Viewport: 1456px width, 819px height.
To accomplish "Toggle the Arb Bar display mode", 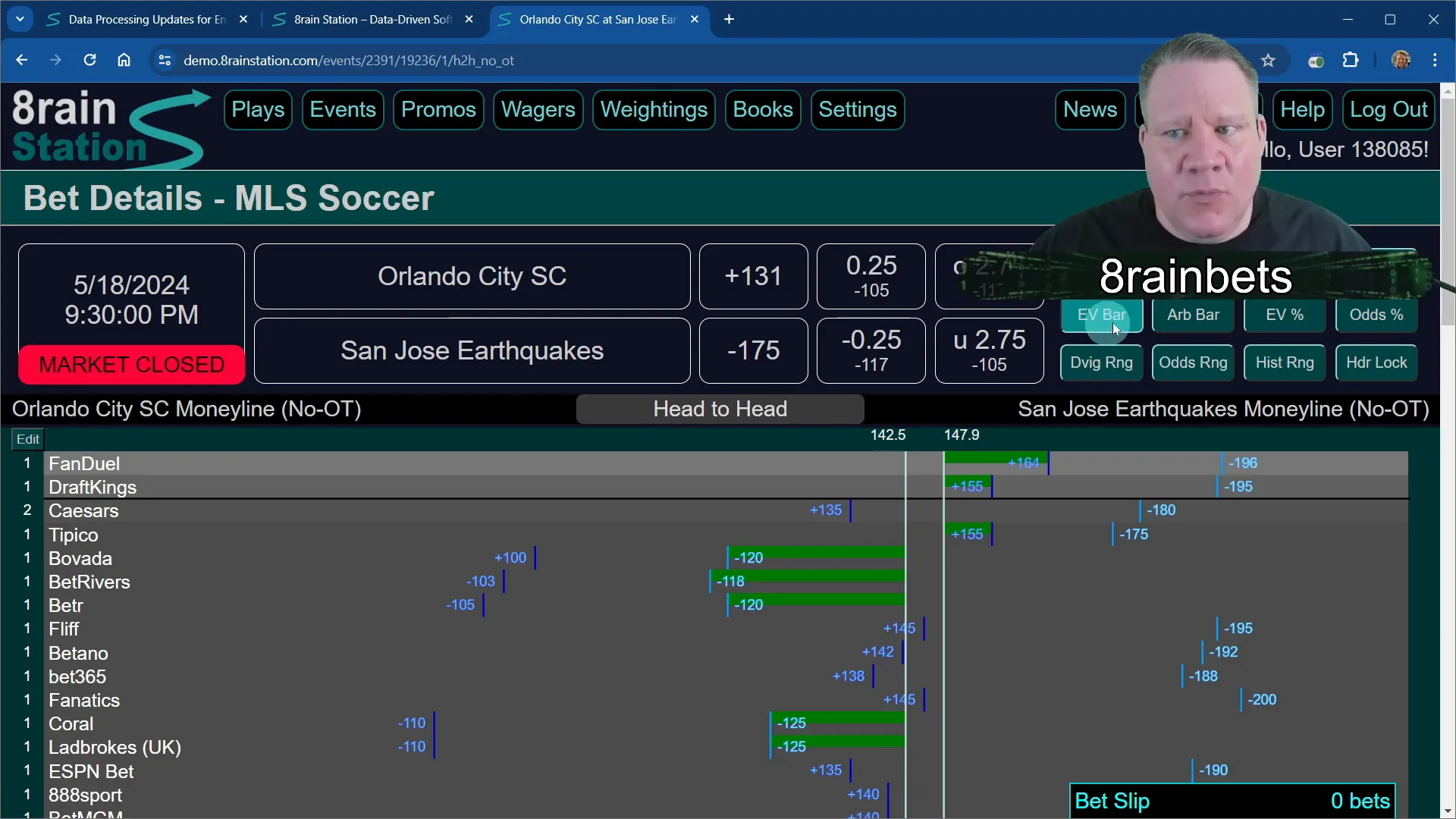I will pos(1193,315).
